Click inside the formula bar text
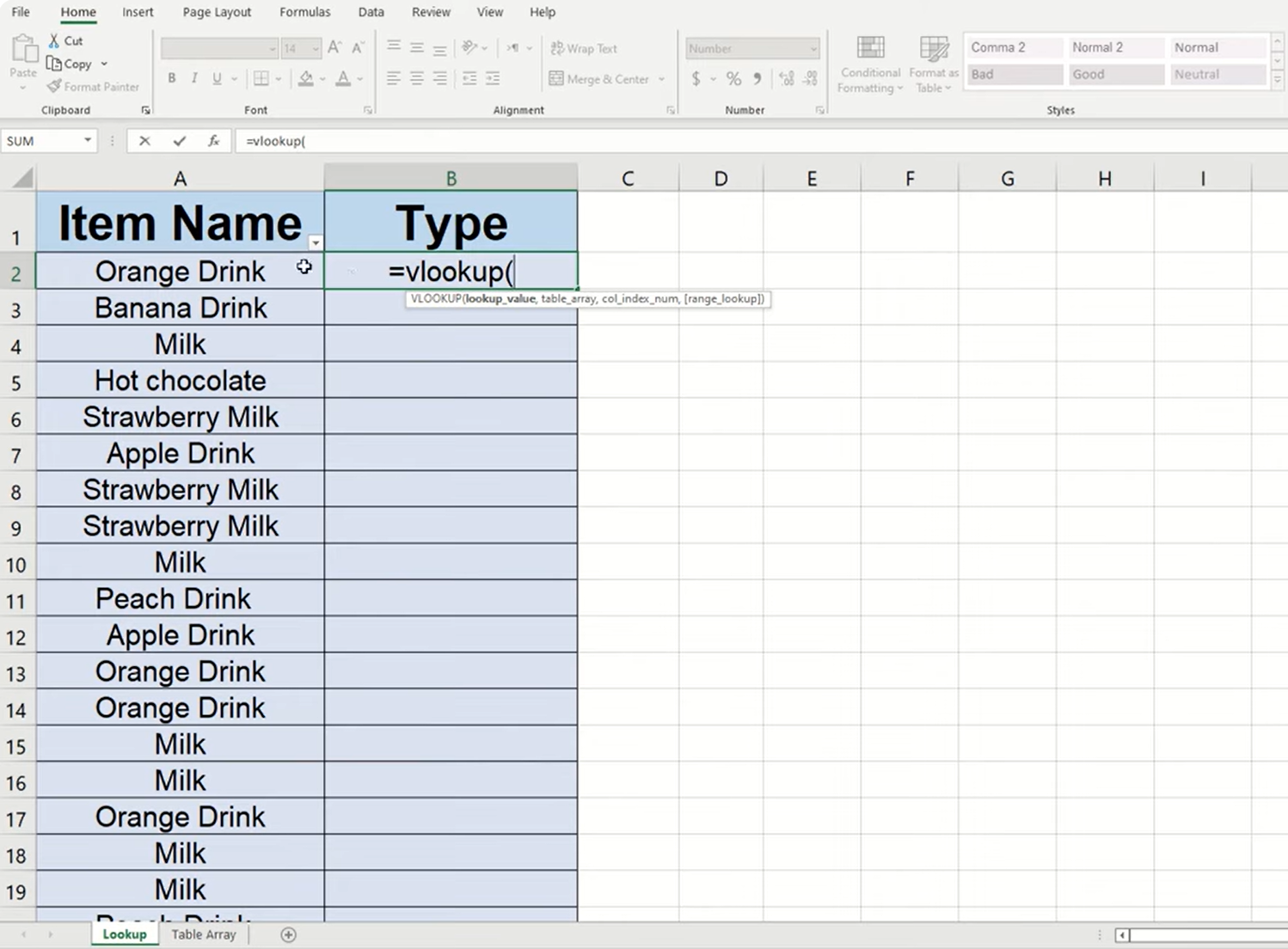Viewport: 1288px width, 949px height. point(275,141)
